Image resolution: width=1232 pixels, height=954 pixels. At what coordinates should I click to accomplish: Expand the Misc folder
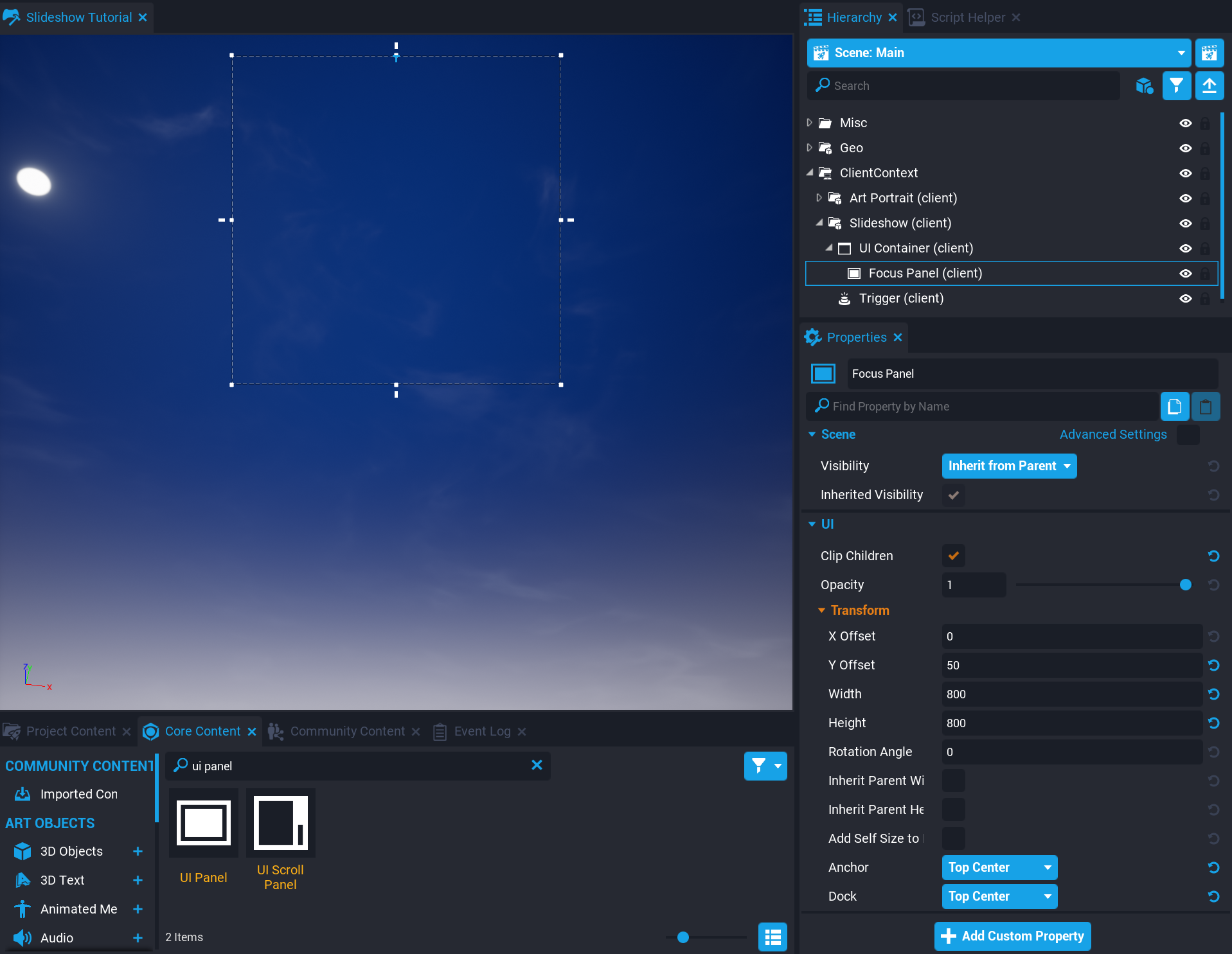tap(810, 123)
